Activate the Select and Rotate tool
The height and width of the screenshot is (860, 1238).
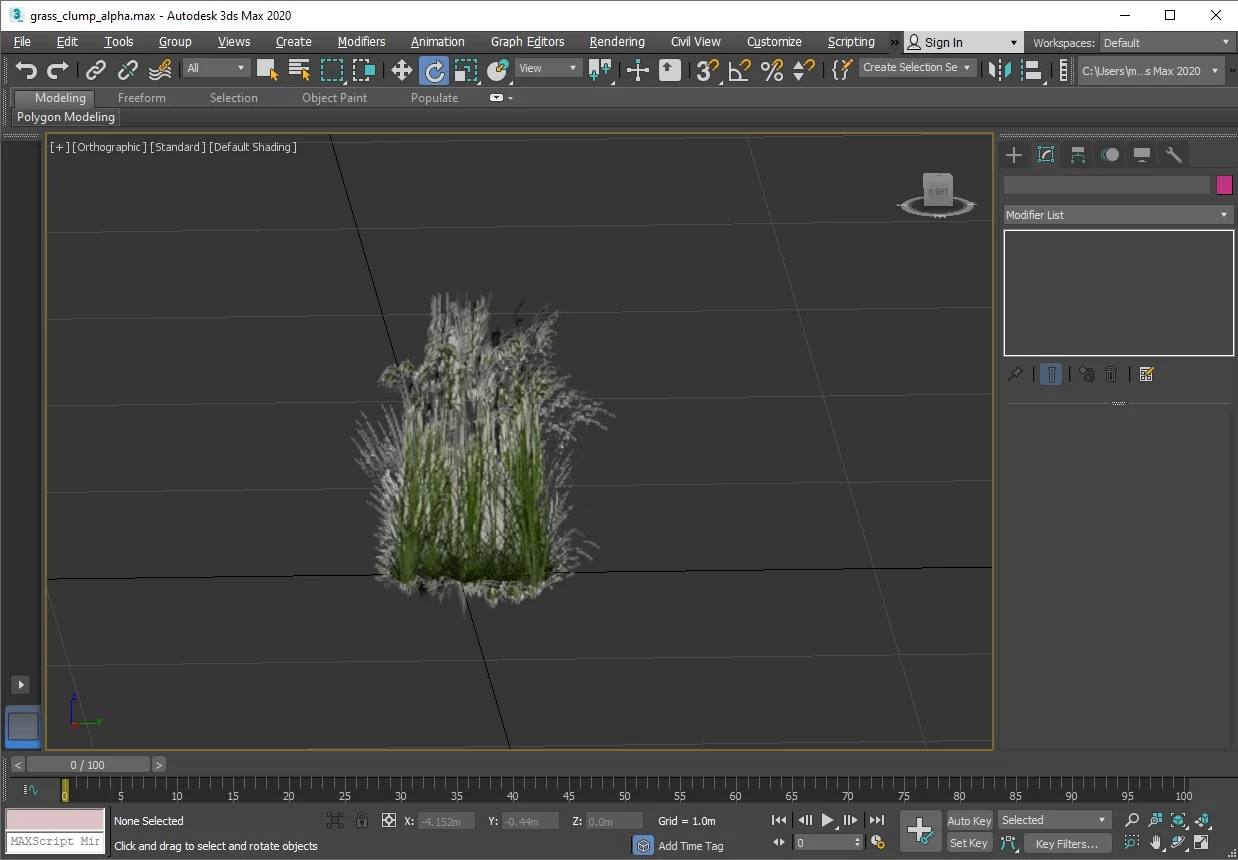[434, 70]
